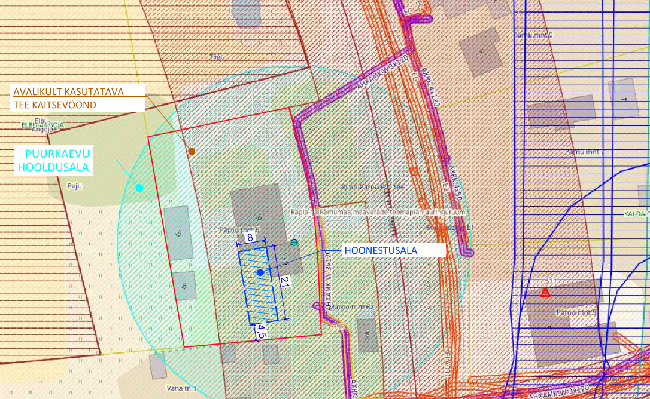Screen dimensions: 650x399
Task: Click the rotated gray building at top right
Action: click(x=481, y=52)
